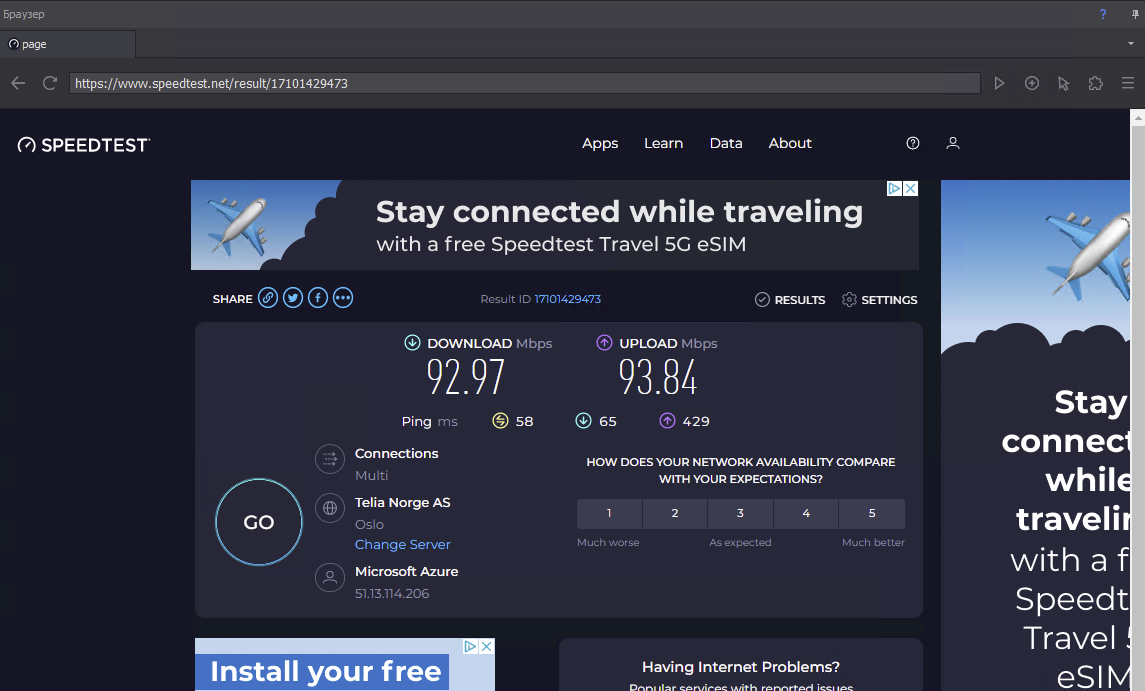Screen dimensions: 1145x691
Task: Click the help circle icon in site header
Action: (x=913, y=143)
